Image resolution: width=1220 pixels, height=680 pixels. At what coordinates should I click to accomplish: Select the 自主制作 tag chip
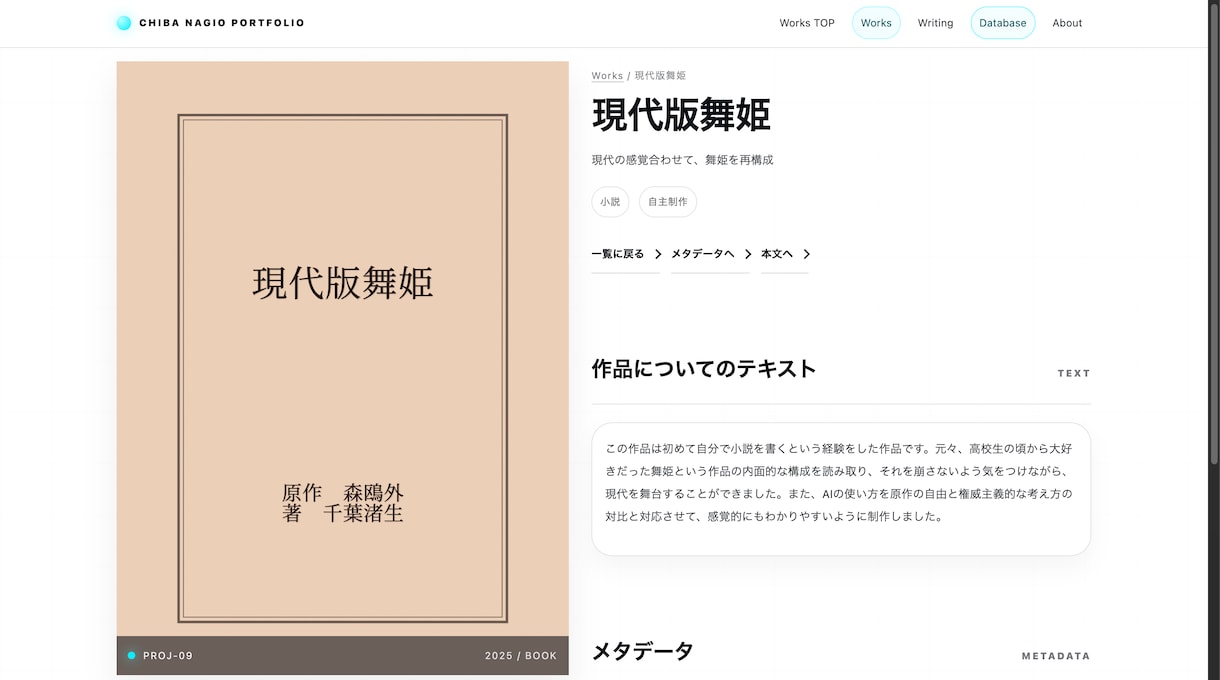668,202
